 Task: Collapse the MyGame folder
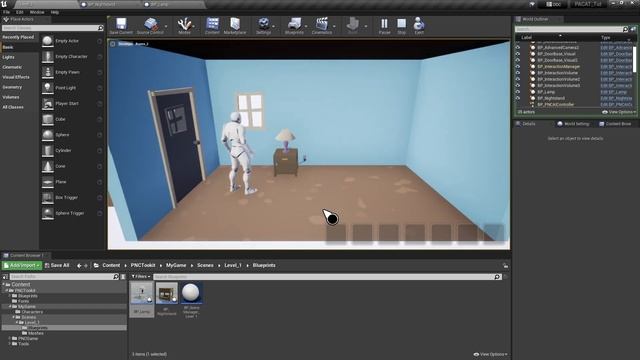pyautogui.click(x=10, y=307)
